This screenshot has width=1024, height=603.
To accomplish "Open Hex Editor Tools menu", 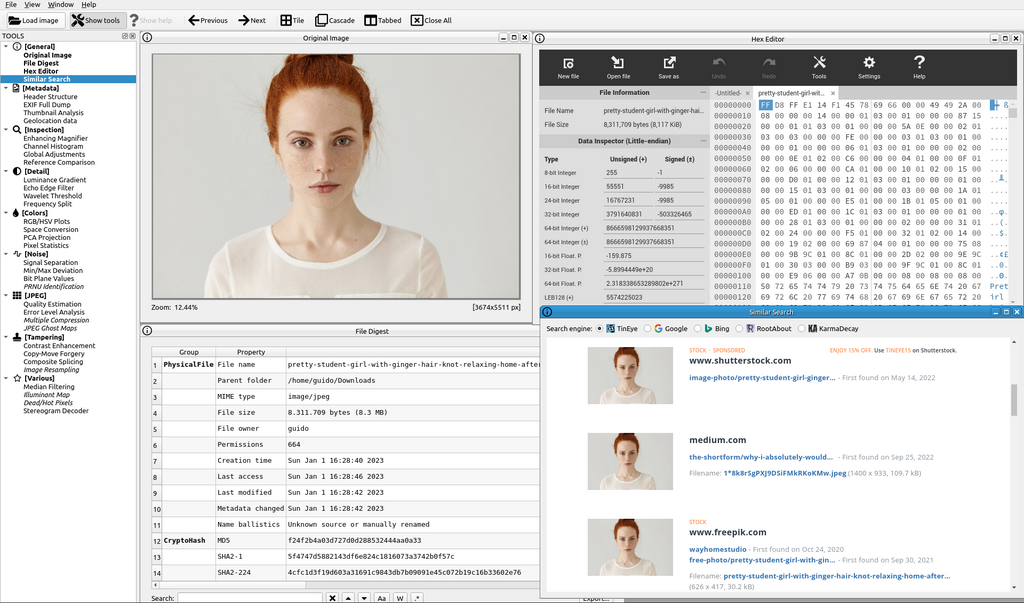I will coord(821,66).
